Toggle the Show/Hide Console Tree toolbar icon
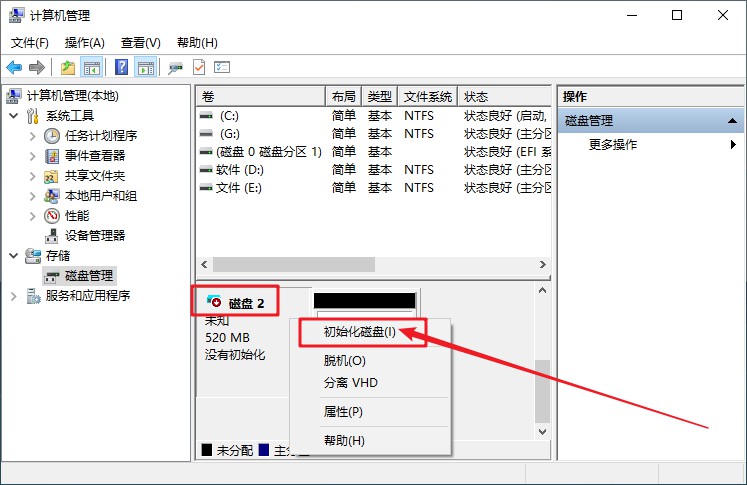Image resolution: width=747 pixels, height=485 pixels. point(92,67)
